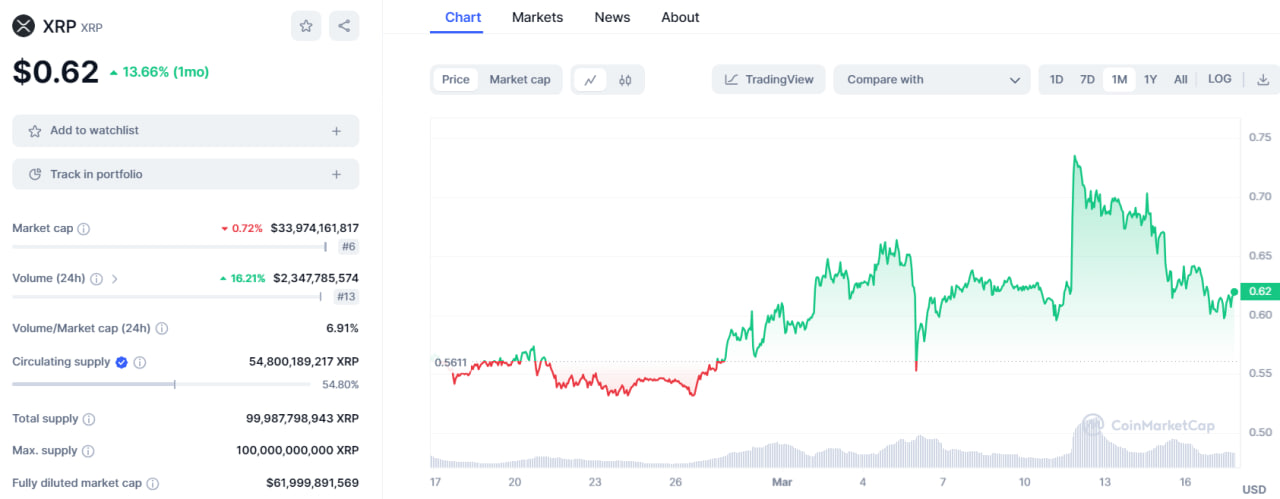Click circulating supply 54,800,189,217 XRP
1280x499 pixels.
click(x=304, y=363)
